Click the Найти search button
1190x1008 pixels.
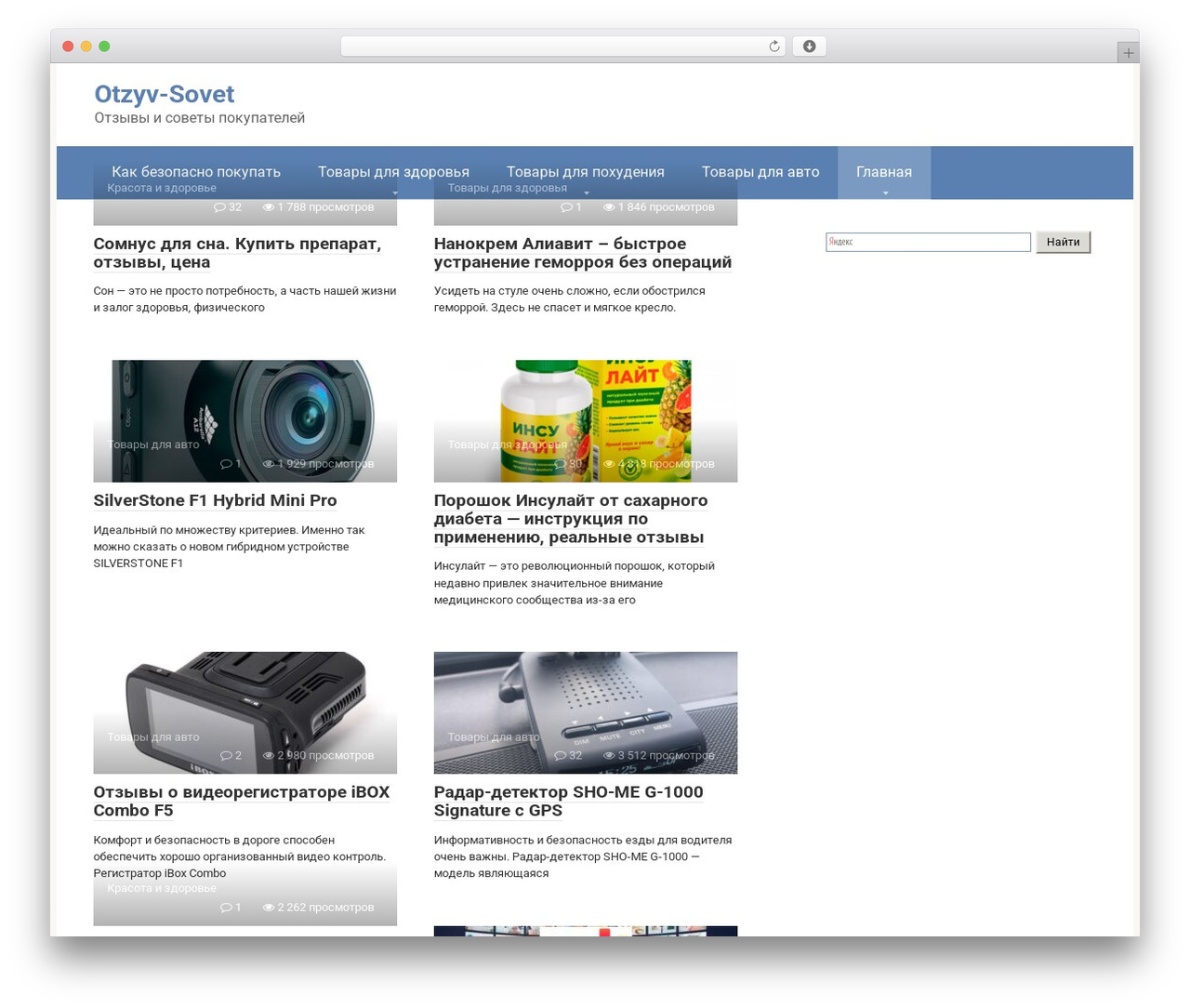point(1063,242)
